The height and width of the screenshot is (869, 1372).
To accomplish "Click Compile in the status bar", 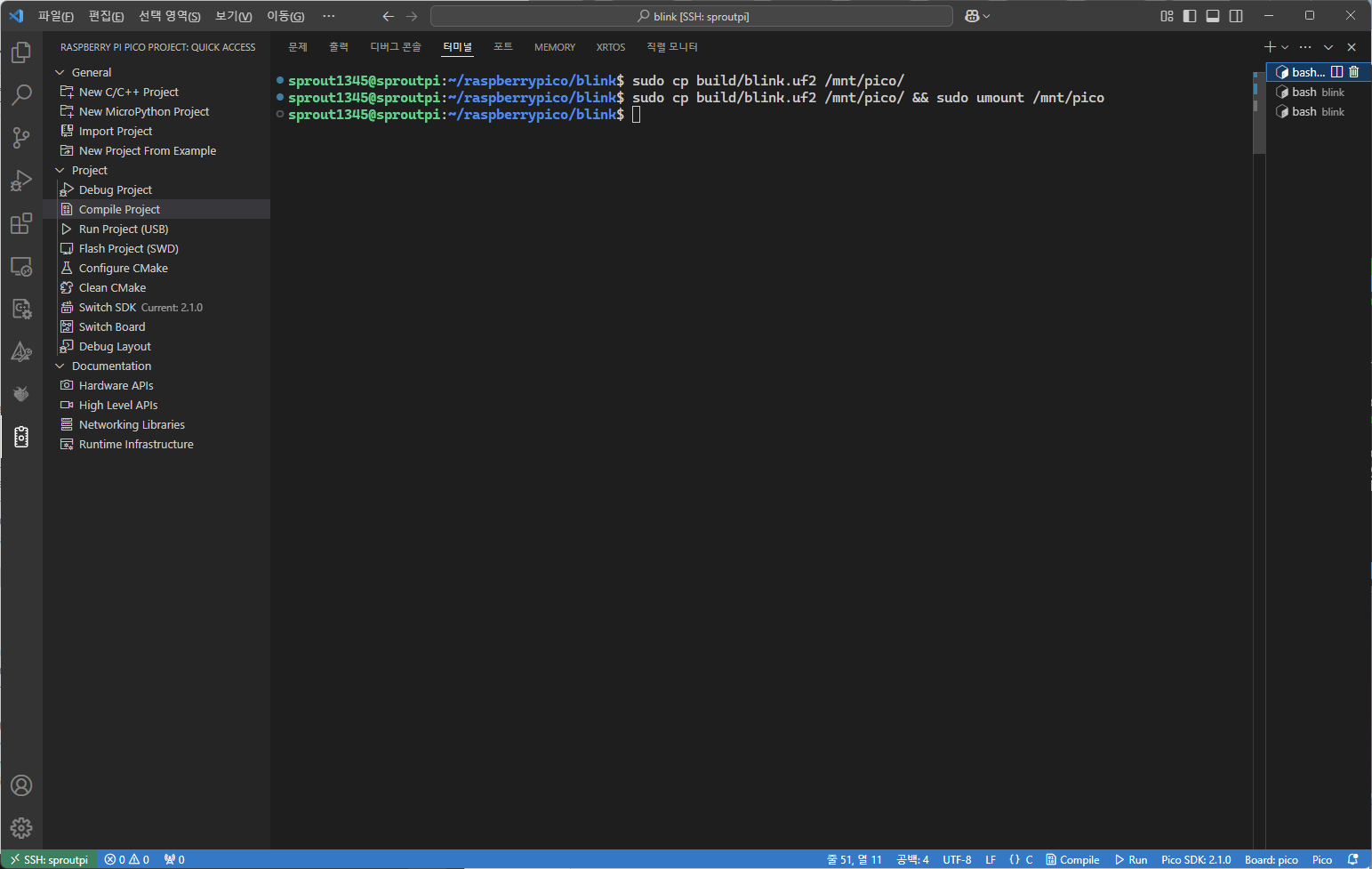I will click(1073, 859).
